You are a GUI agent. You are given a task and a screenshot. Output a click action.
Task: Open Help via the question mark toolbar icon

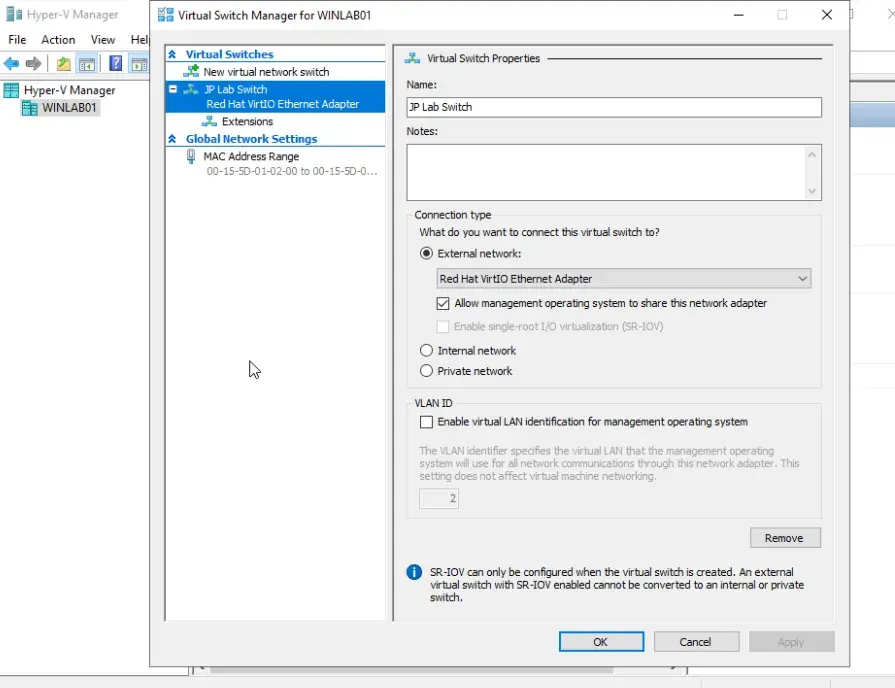[115, 63]
